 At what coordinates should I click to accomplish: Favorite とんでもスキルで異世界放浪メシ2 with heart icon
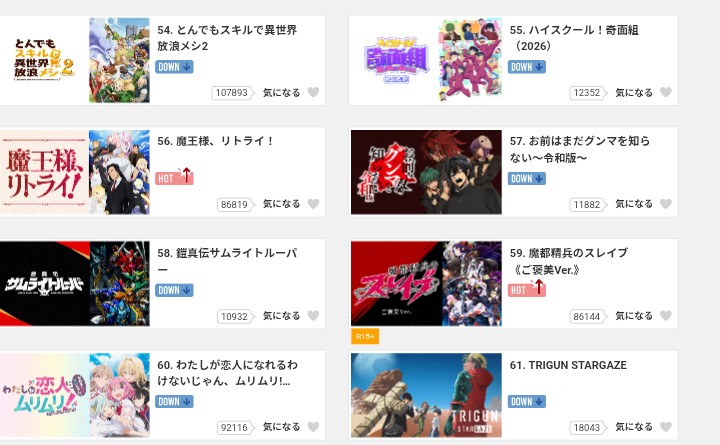[313, 92]
